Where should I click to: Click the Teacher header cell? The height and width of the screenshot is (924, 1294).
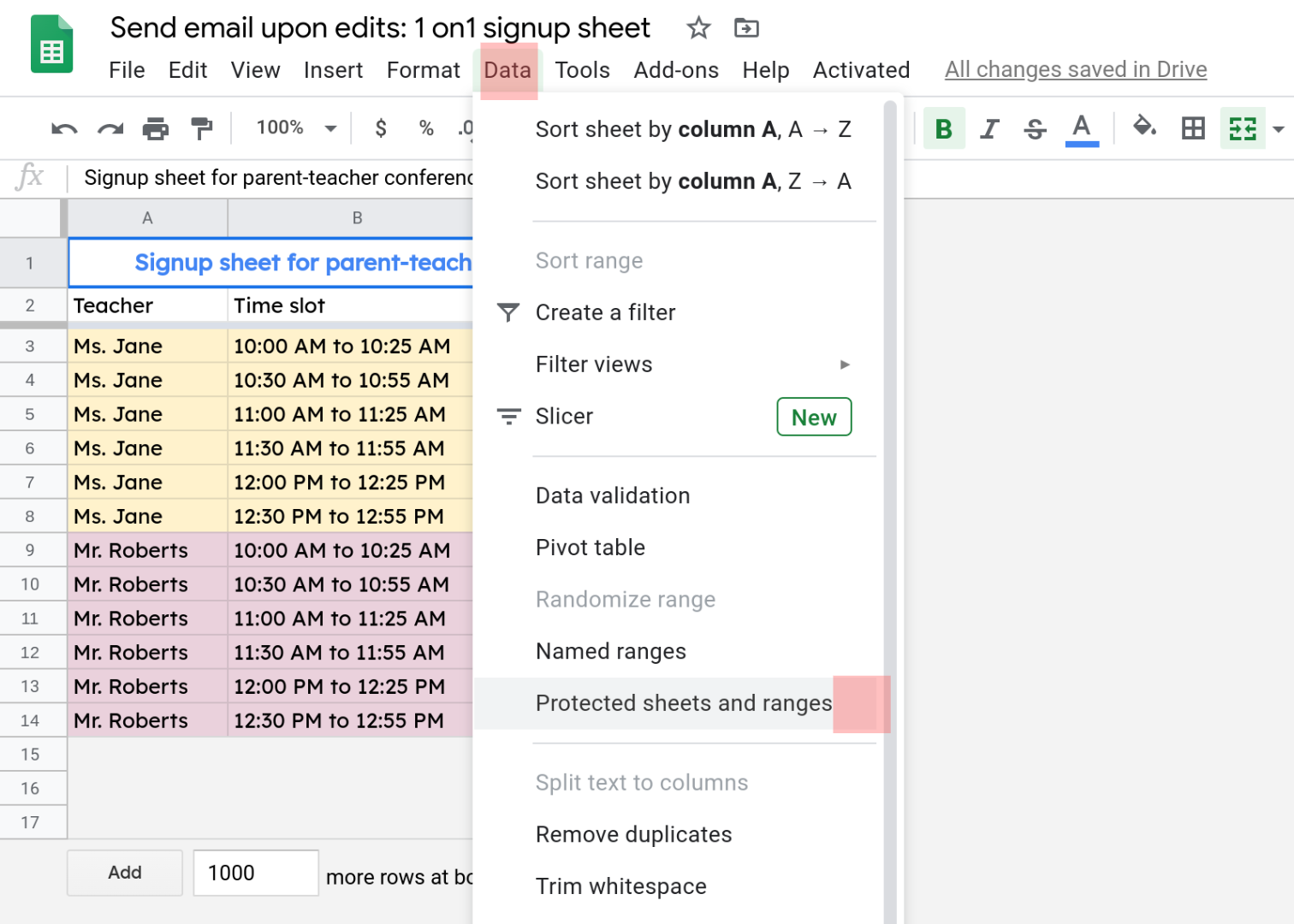[147, 305]
